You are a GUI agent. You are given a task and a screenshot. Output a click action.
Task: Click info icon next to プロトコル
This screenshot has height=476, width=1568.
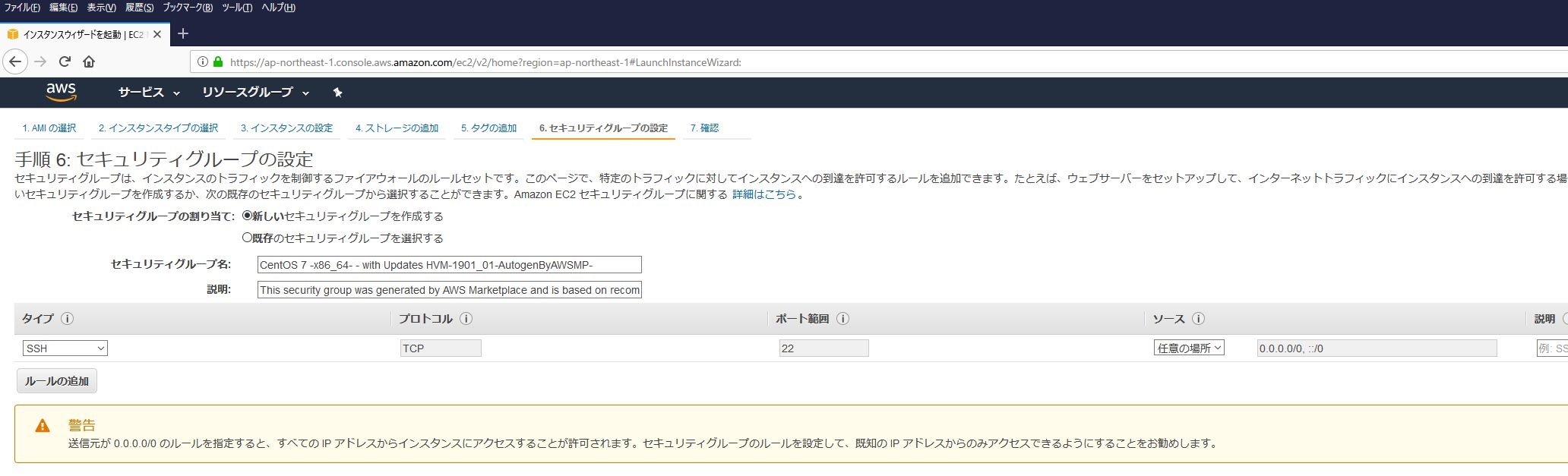click(x=466, y=319)
